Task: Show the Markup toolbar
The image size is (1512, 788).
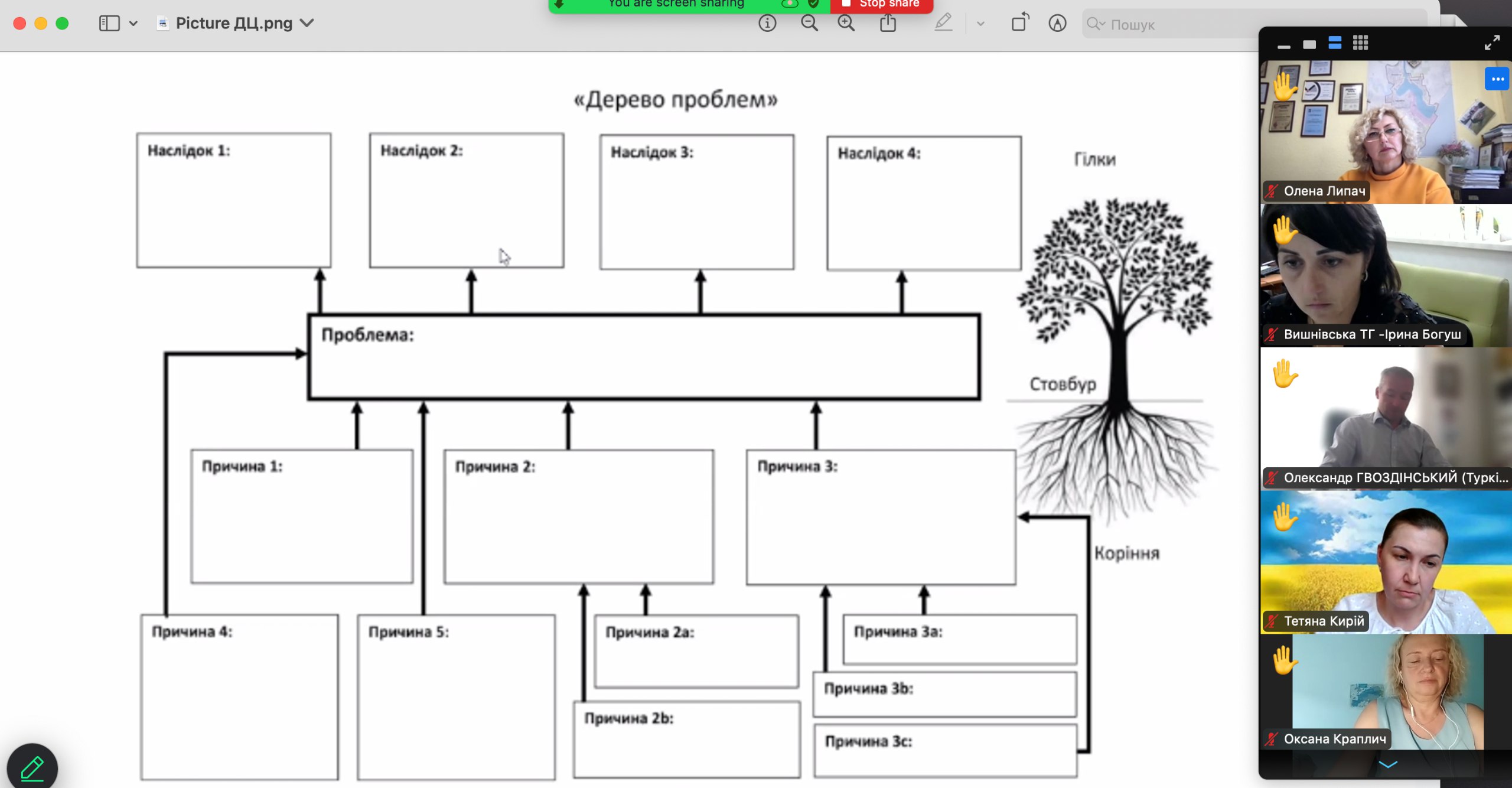Action: (1057, 24)
